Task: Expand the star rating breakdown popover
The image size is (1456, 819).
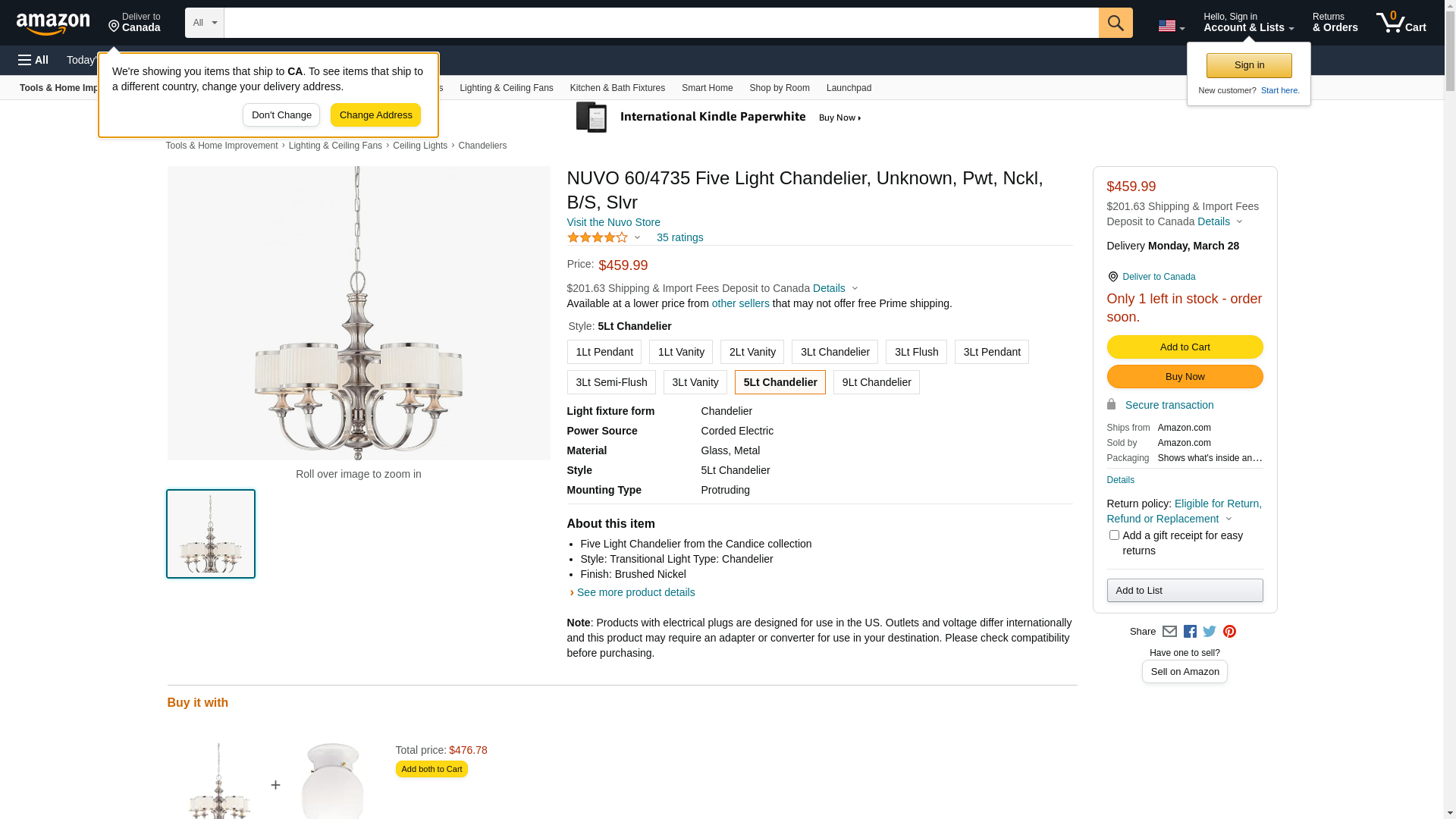Action: [604, 237]
